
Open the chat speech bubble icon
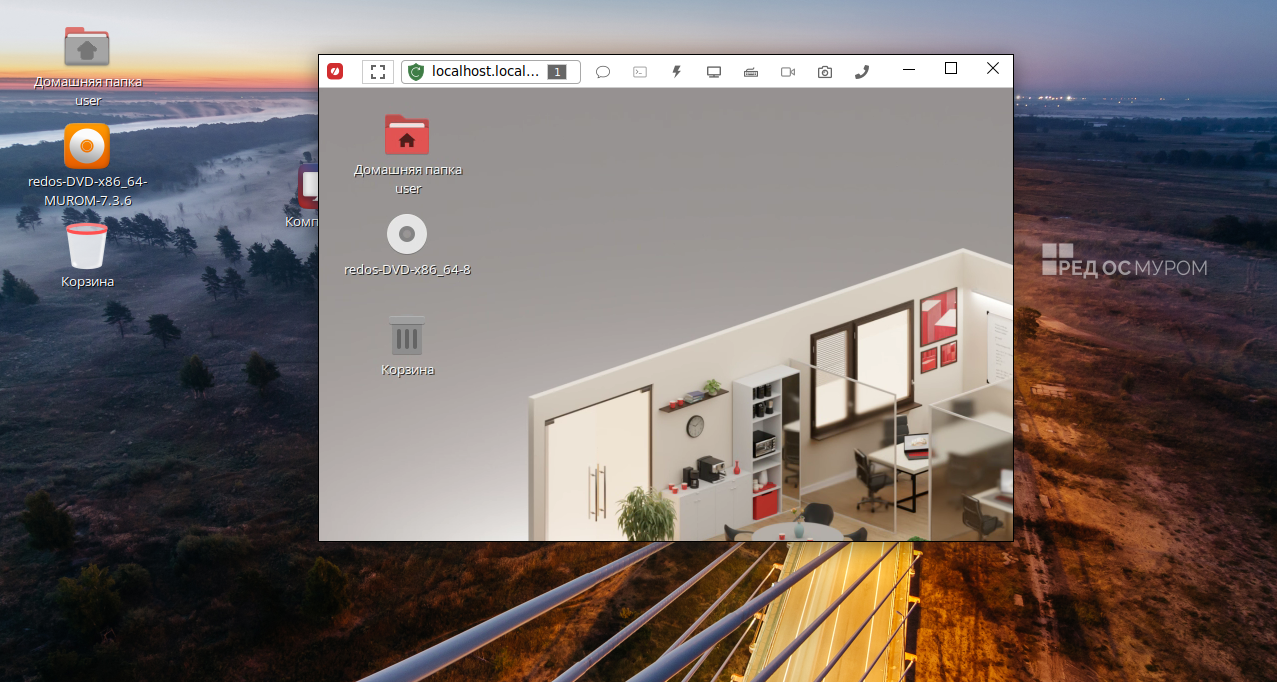coord(603,72)
